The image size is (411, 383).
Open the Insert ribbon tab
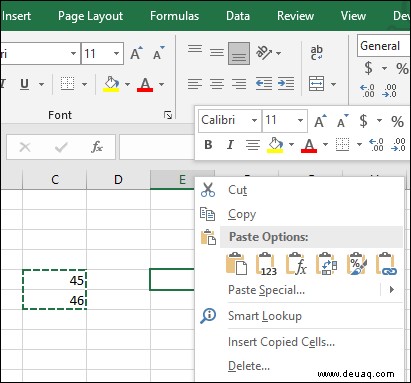pos(16,16)
